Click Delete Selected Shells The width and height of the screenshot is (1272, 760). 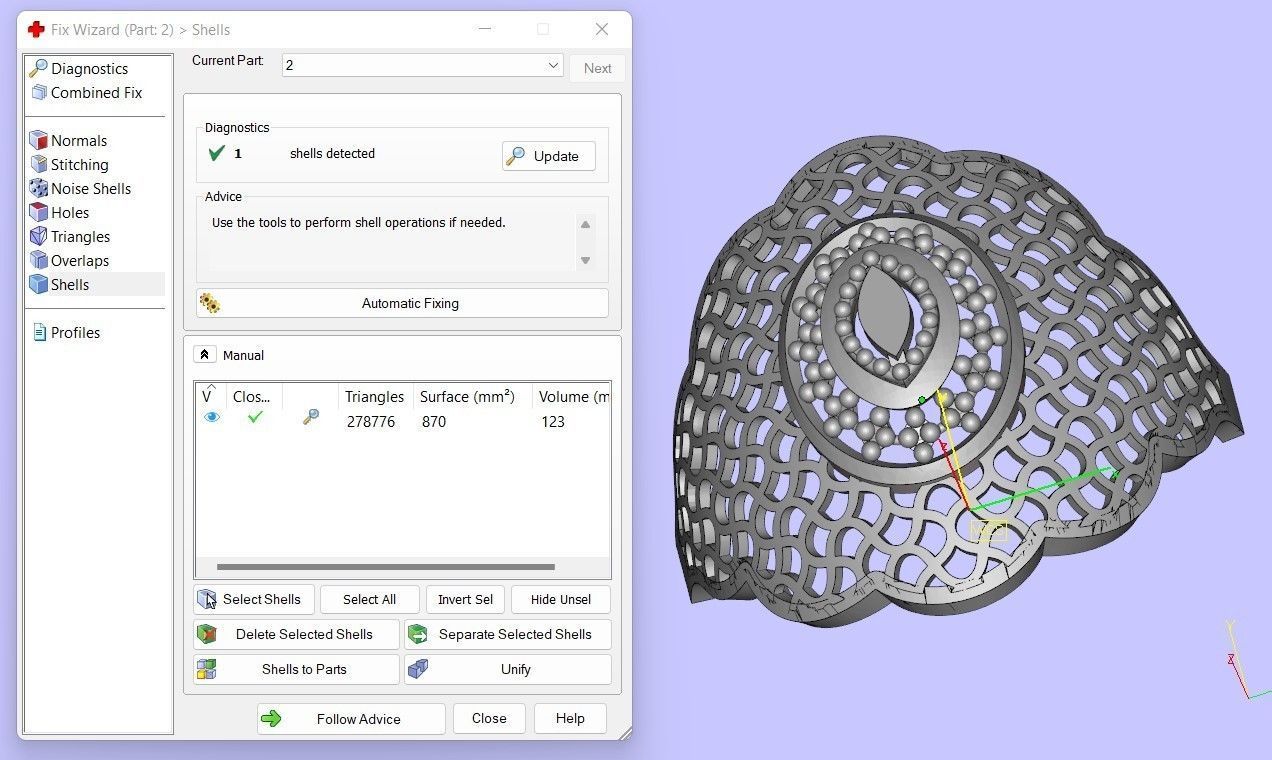click(296, 634)
